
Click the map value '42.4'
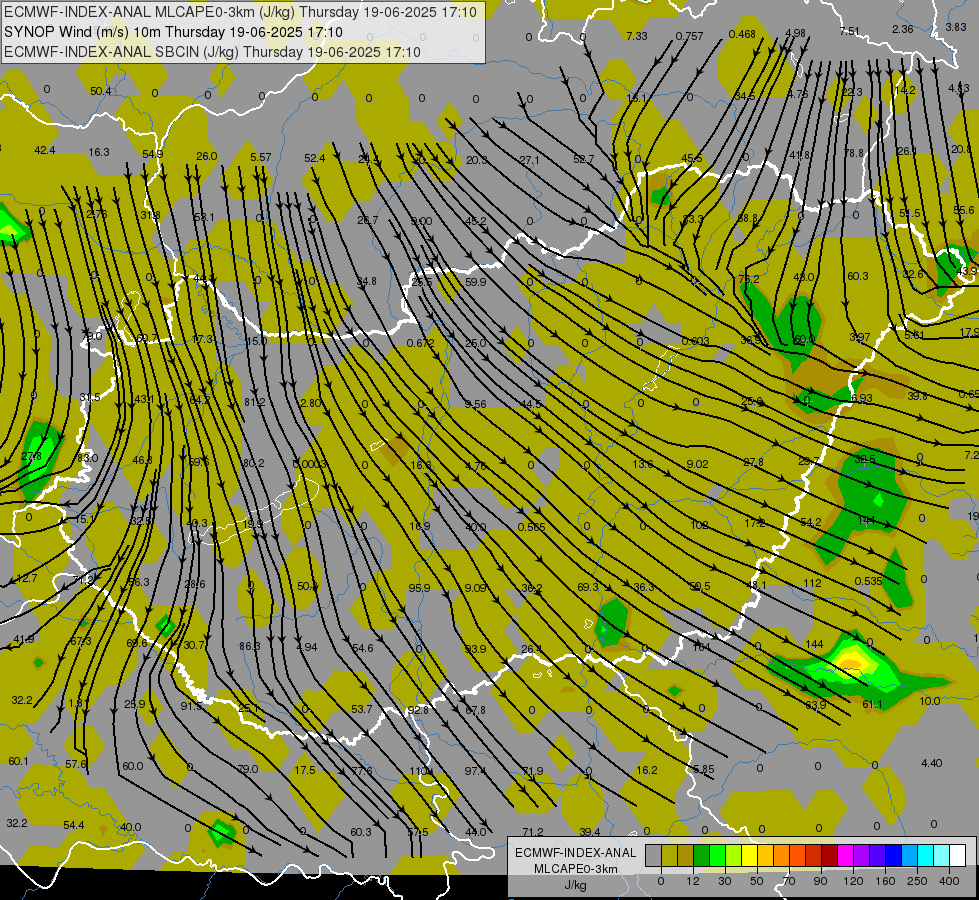tap(45, 150)
